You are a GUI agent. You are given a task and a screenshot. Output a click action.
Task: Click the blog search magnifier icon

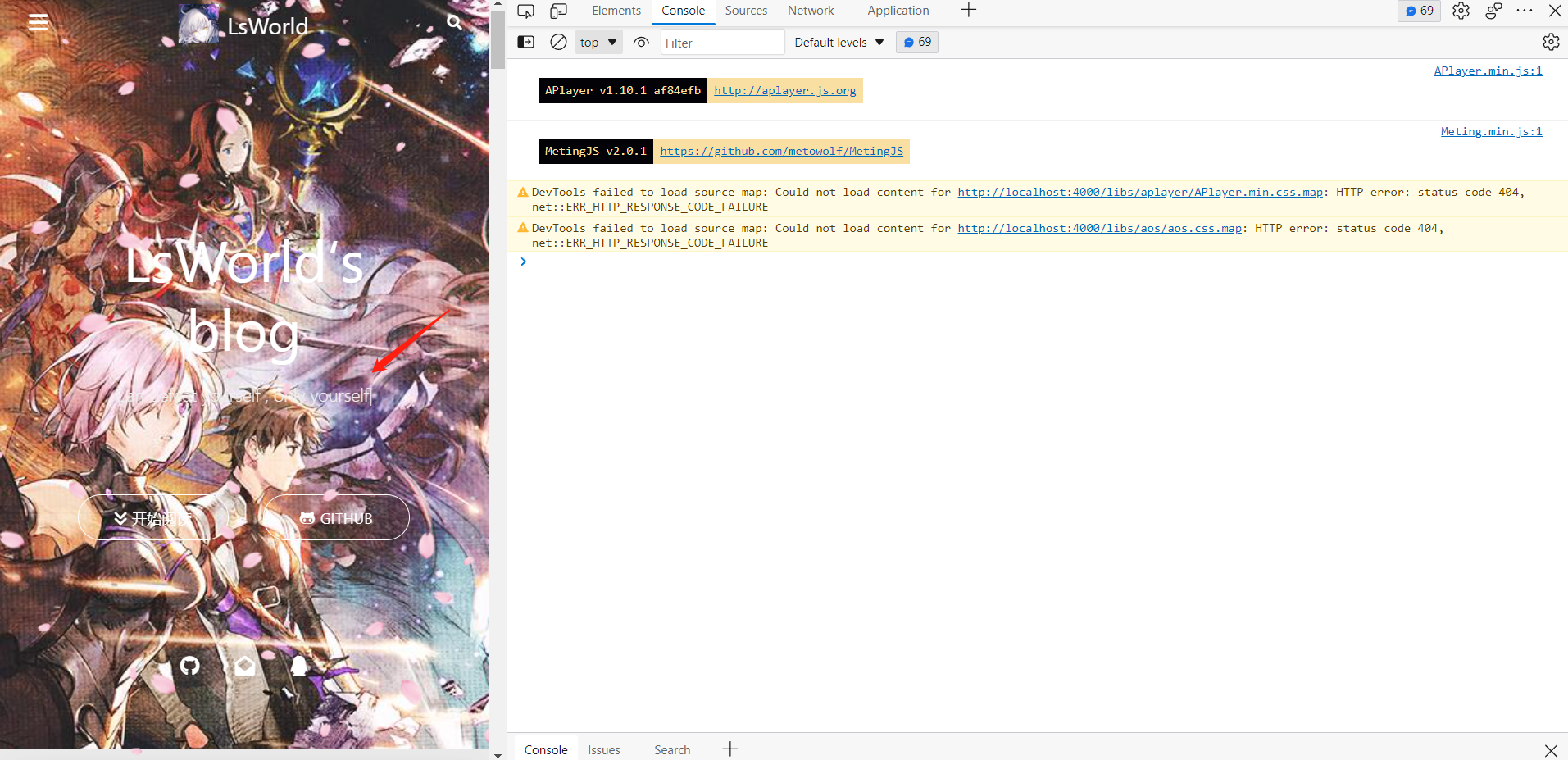pos(454,22)
